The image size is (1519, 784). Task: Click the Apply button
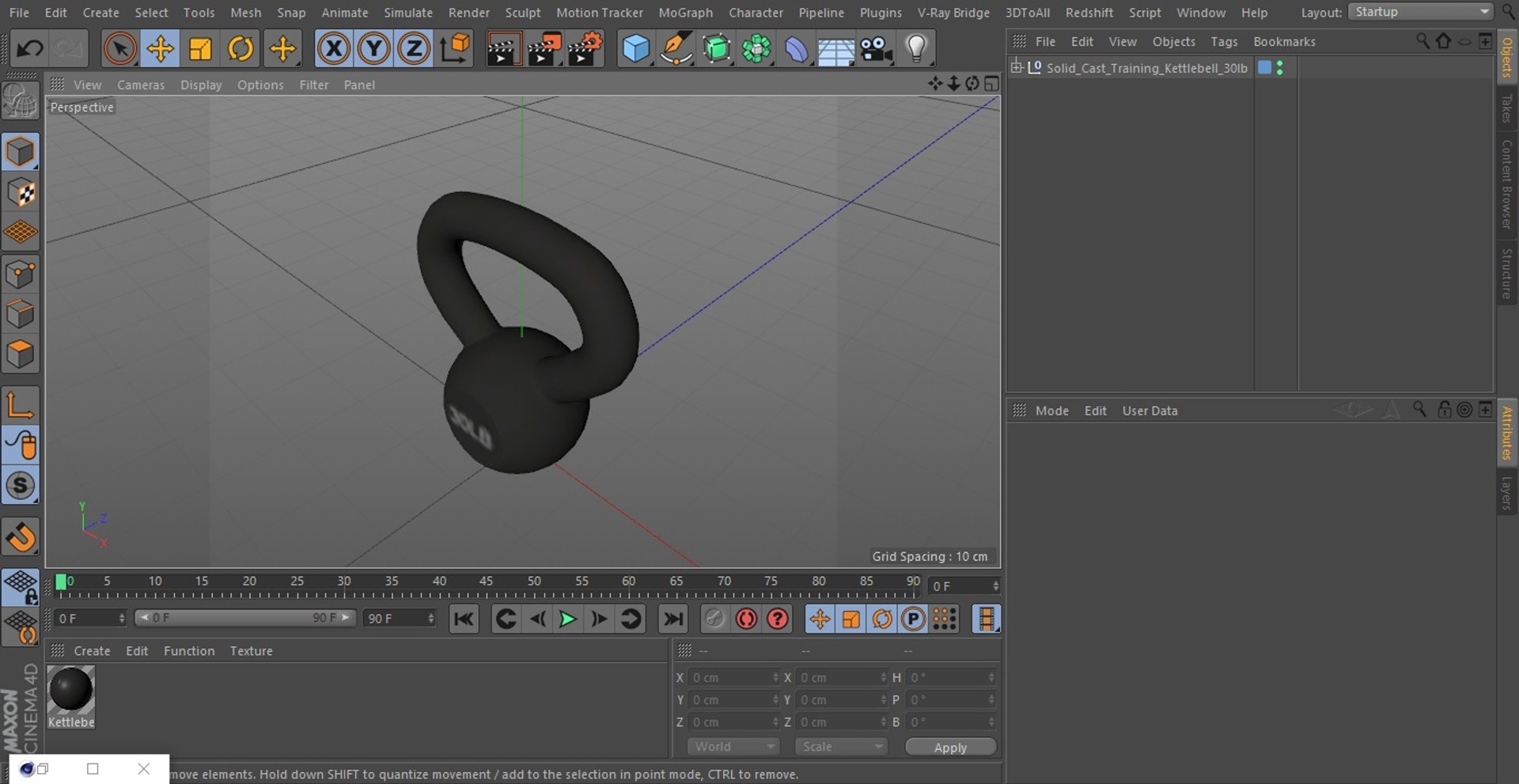(x=950, y=748)
